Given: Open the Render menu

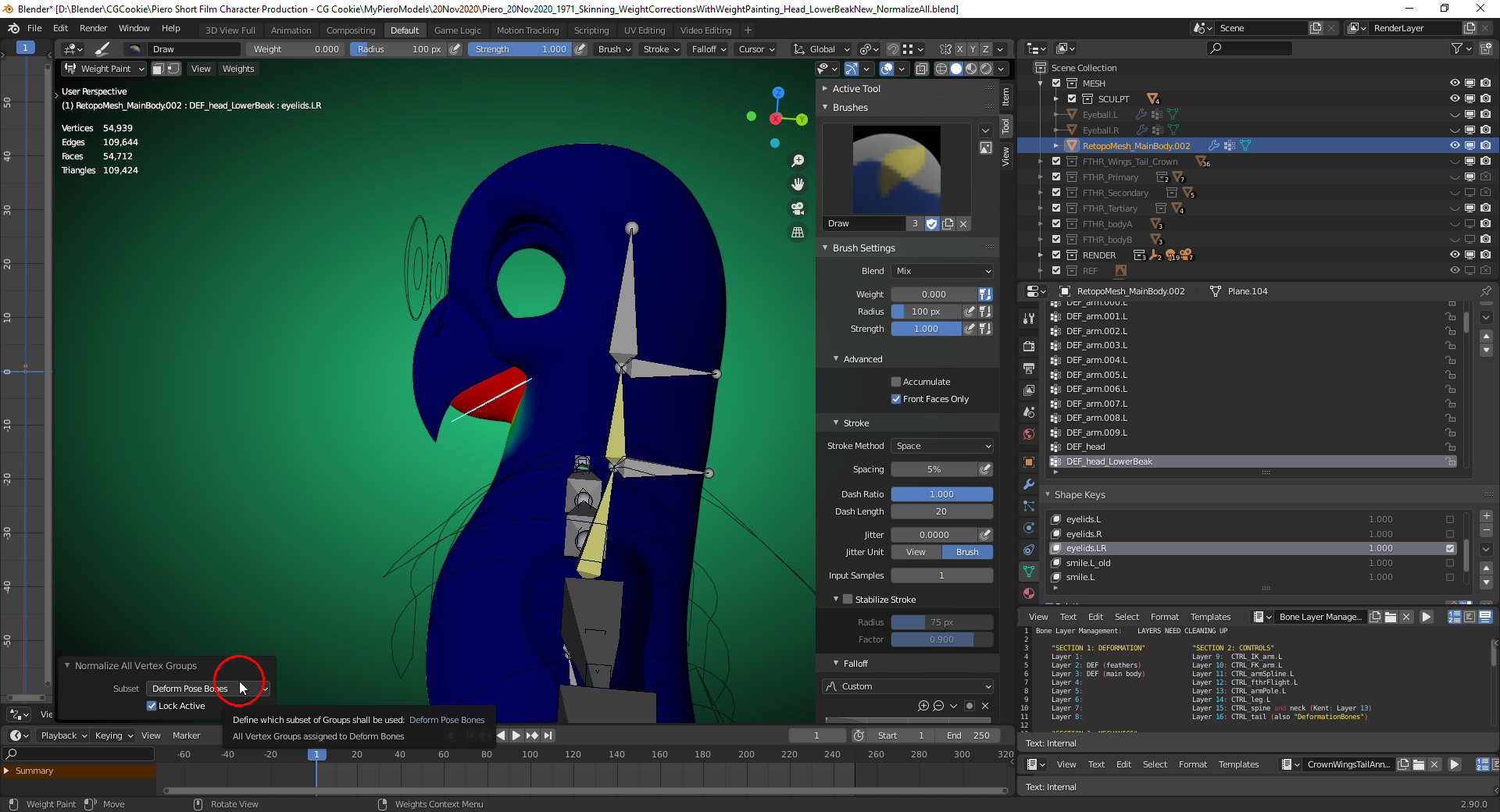Looking at the screenshot, I should (94, 28).
